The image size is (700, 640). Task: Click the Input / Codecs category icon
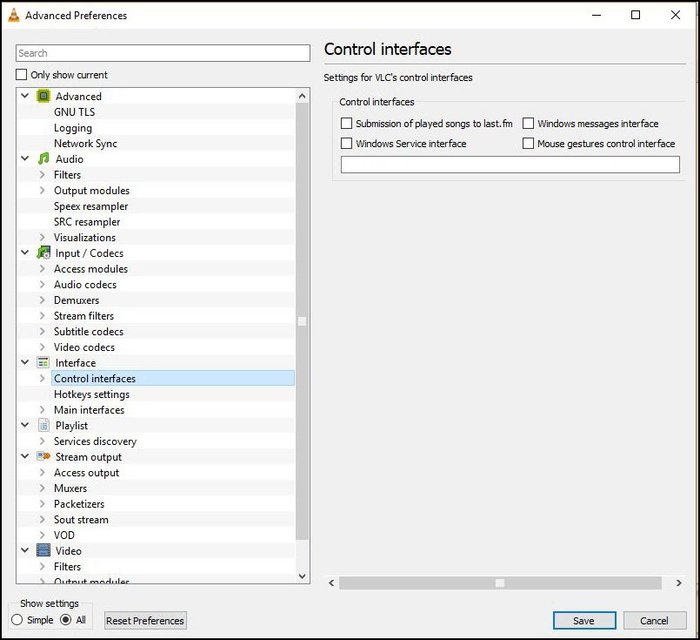[43, 253]
